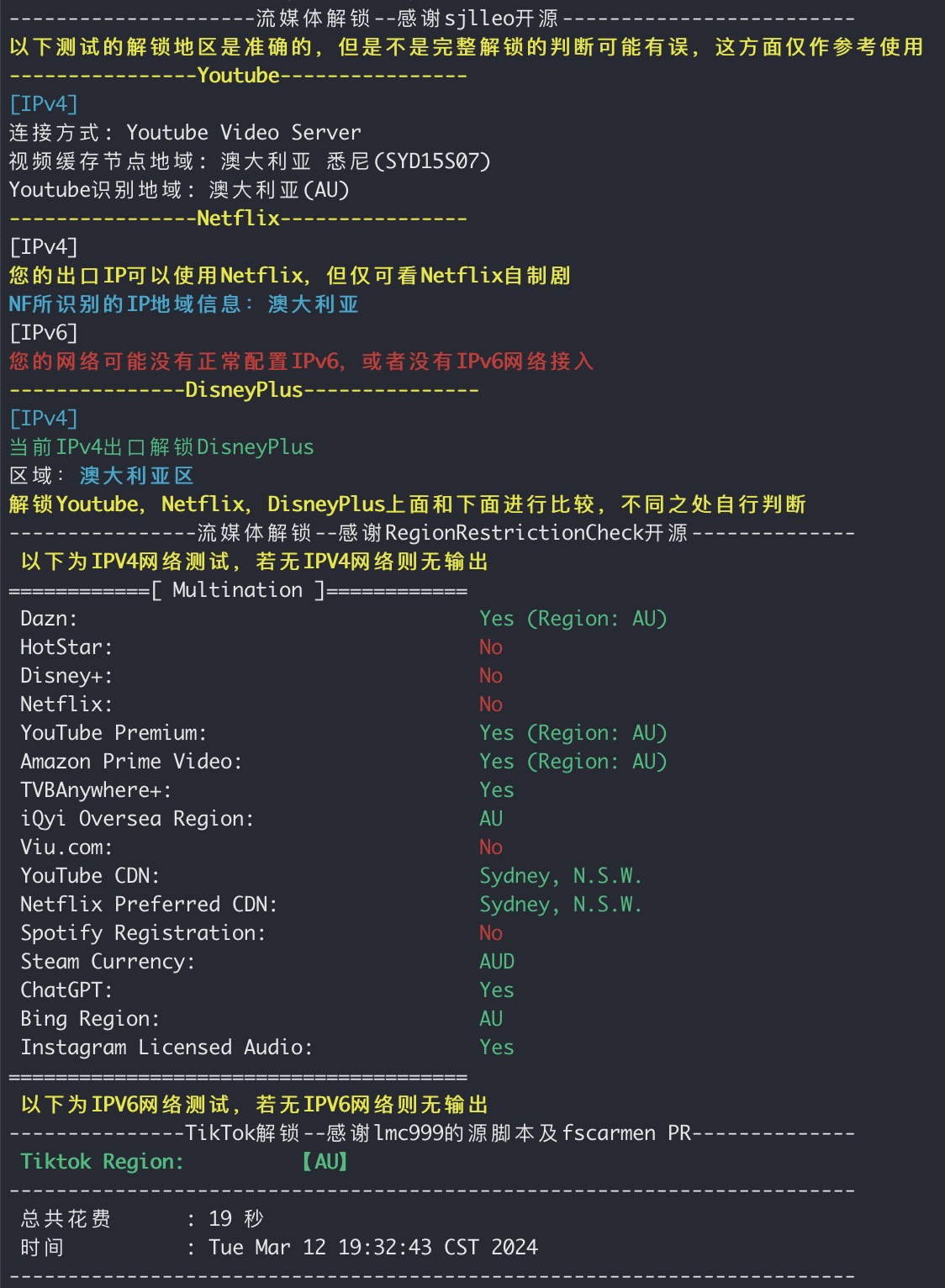Click the Youtube section header

click(239, 76)
